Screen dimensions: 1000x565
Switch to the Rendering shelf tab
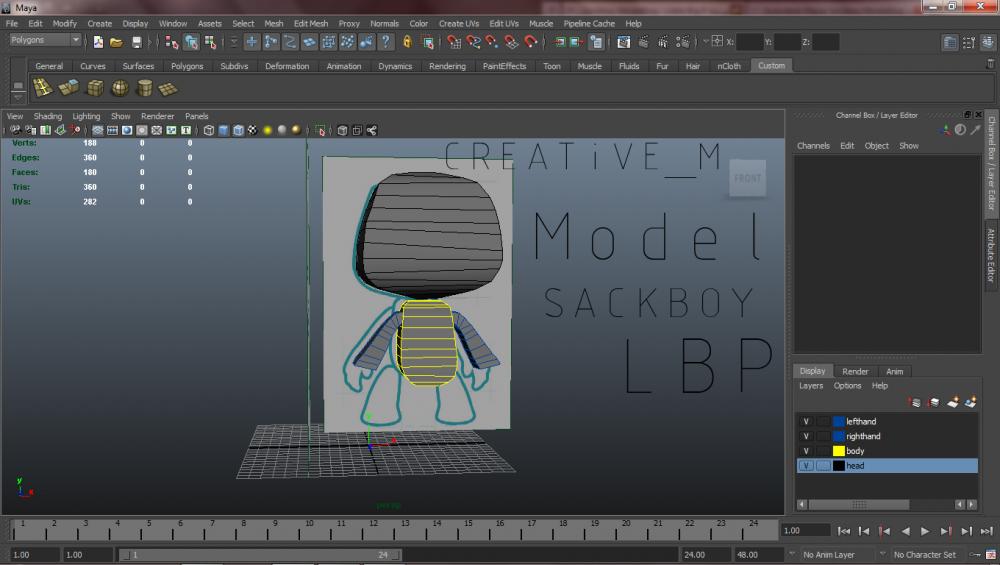click(447, 66)
